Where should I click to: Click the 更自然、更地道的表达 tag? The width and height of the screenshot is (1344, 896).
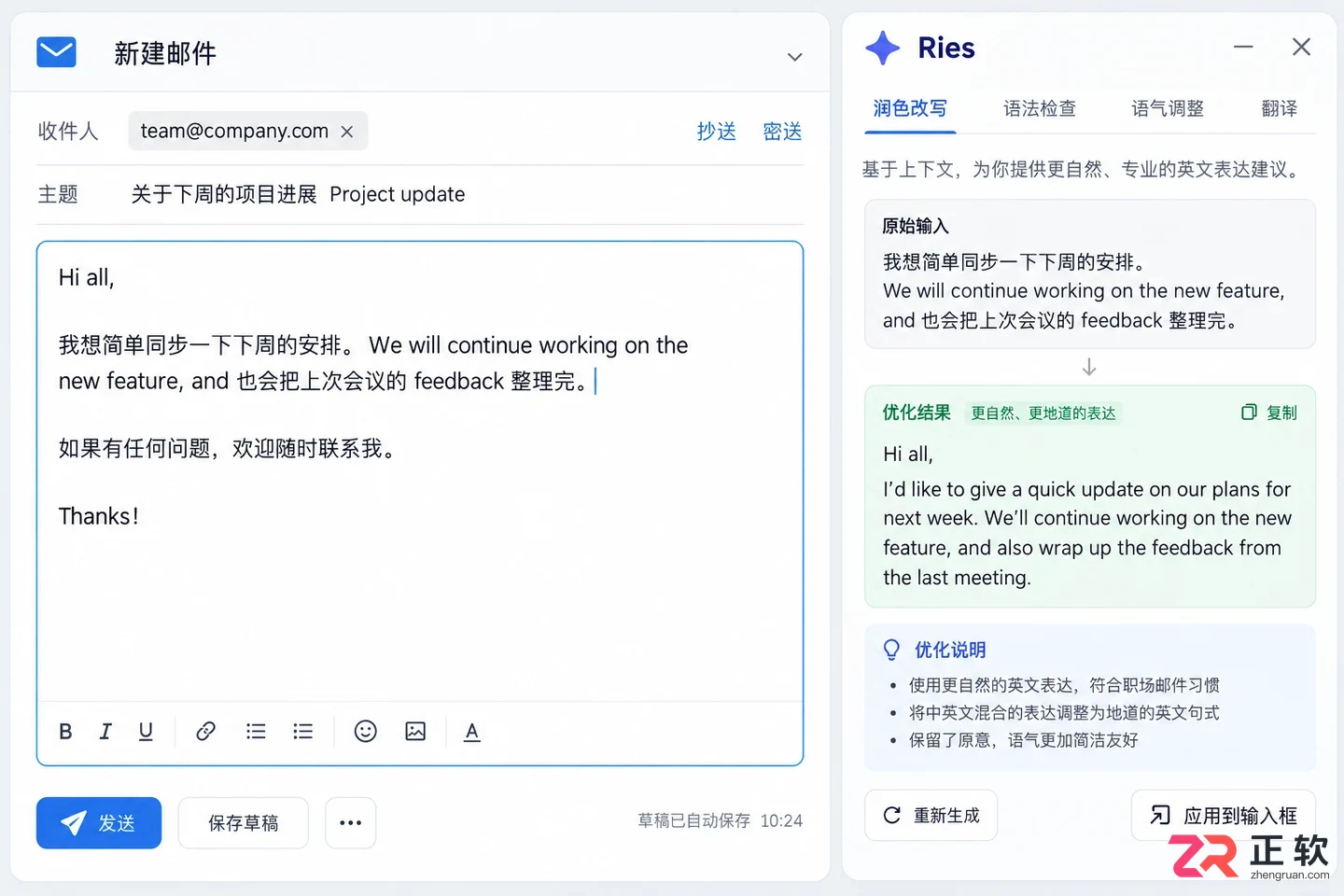(1043, 413)
